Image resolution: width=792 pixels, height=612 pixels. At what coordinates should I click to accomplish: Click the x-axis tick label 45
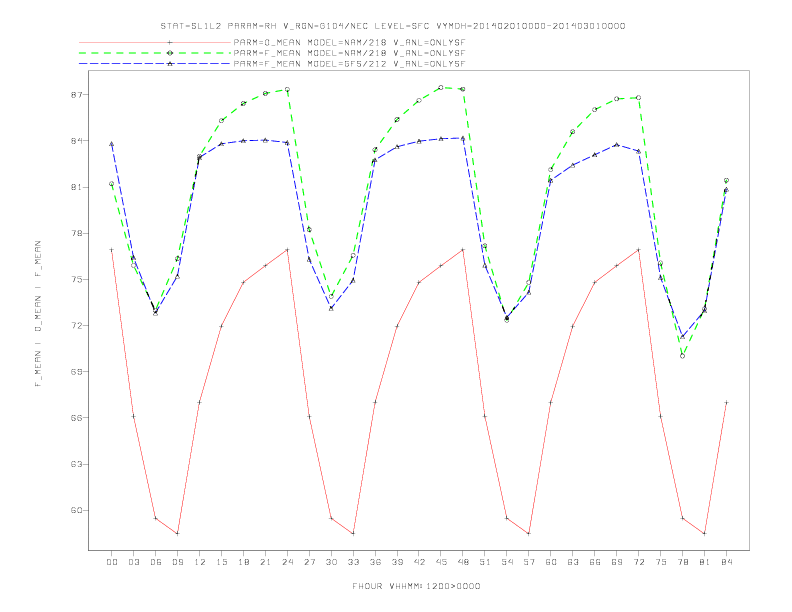pos(441,562)
